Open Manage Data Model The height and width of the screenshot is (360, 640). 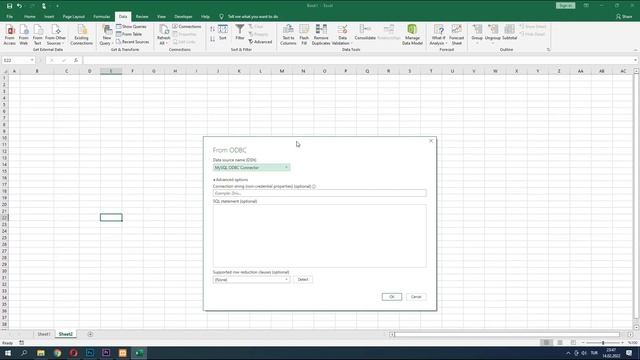coord(412,34)
